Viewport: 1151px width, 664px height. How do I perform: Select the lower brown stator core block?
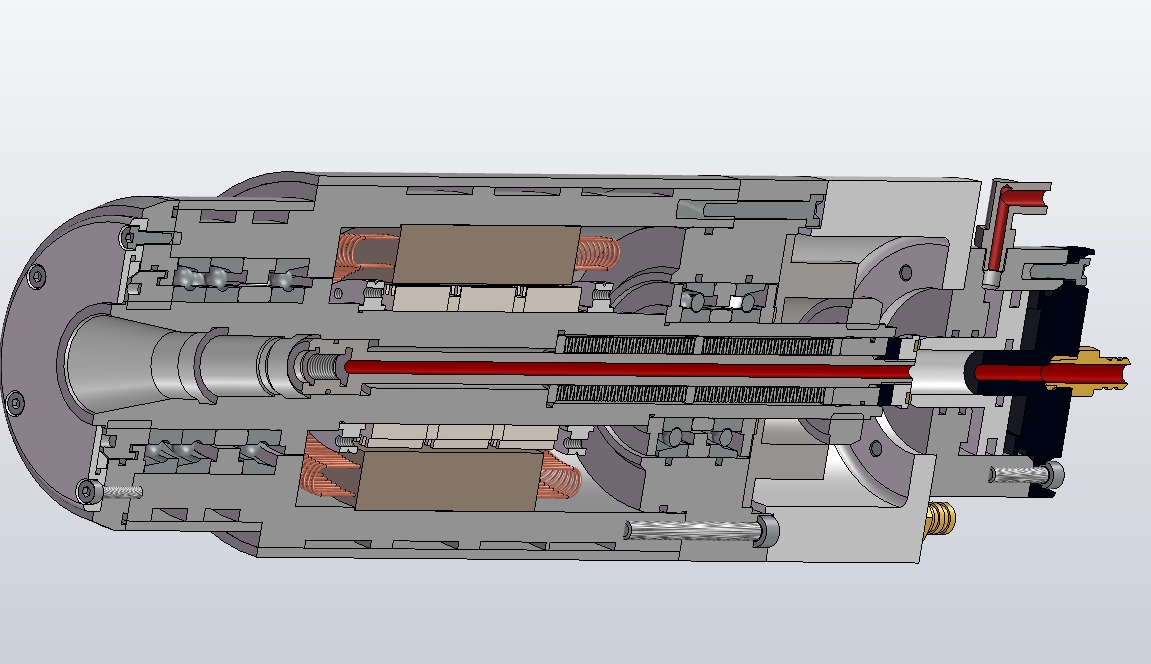pyautogui.click(x=451, y=480)
